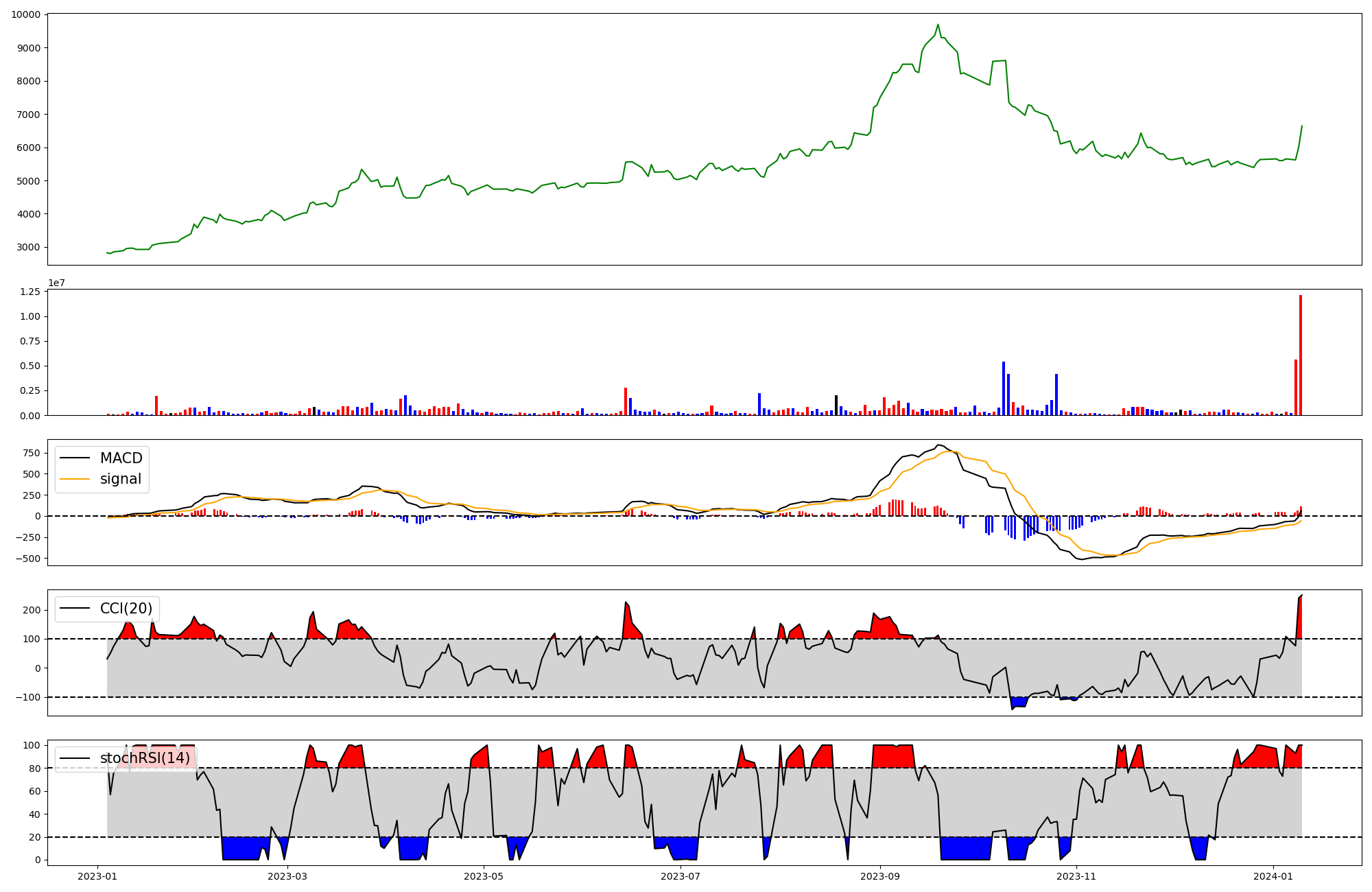Click the tallest red volume bar
1372x892 pixels.
1300,357
